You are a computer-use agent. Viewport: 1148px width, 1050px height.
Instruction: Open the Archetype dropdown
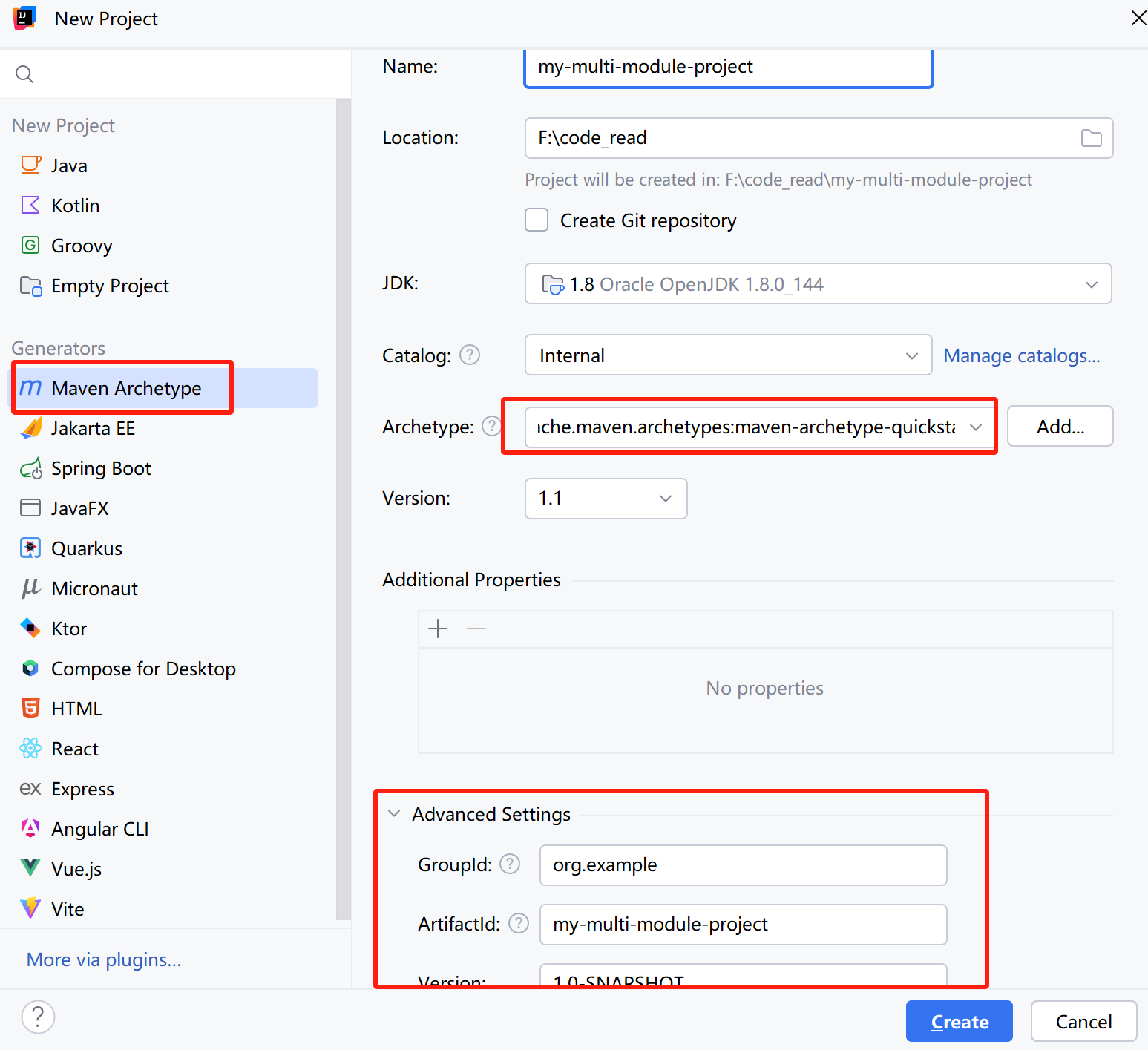tap(760, 427)
